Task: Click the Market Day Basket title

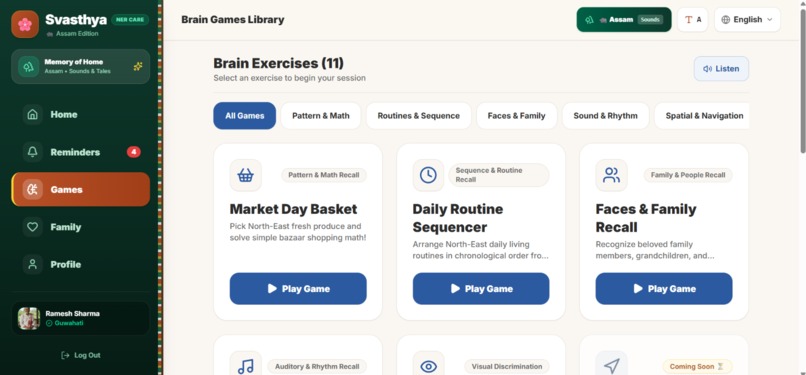Action: point(294,209)
